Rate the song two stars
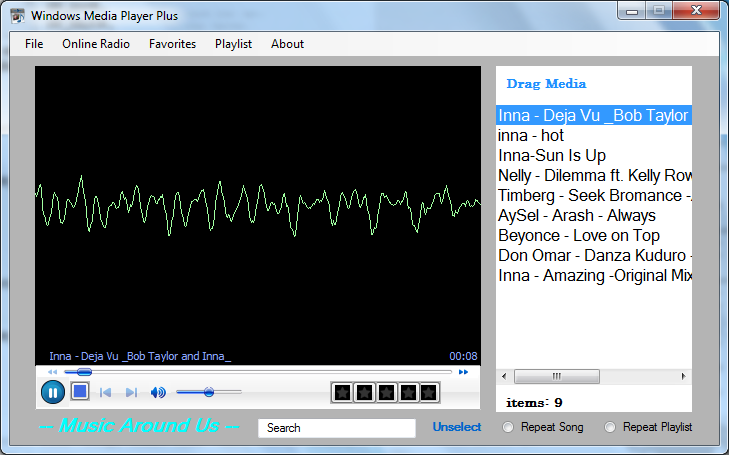This screenshot has height=455, width=729. coord(364,393)
